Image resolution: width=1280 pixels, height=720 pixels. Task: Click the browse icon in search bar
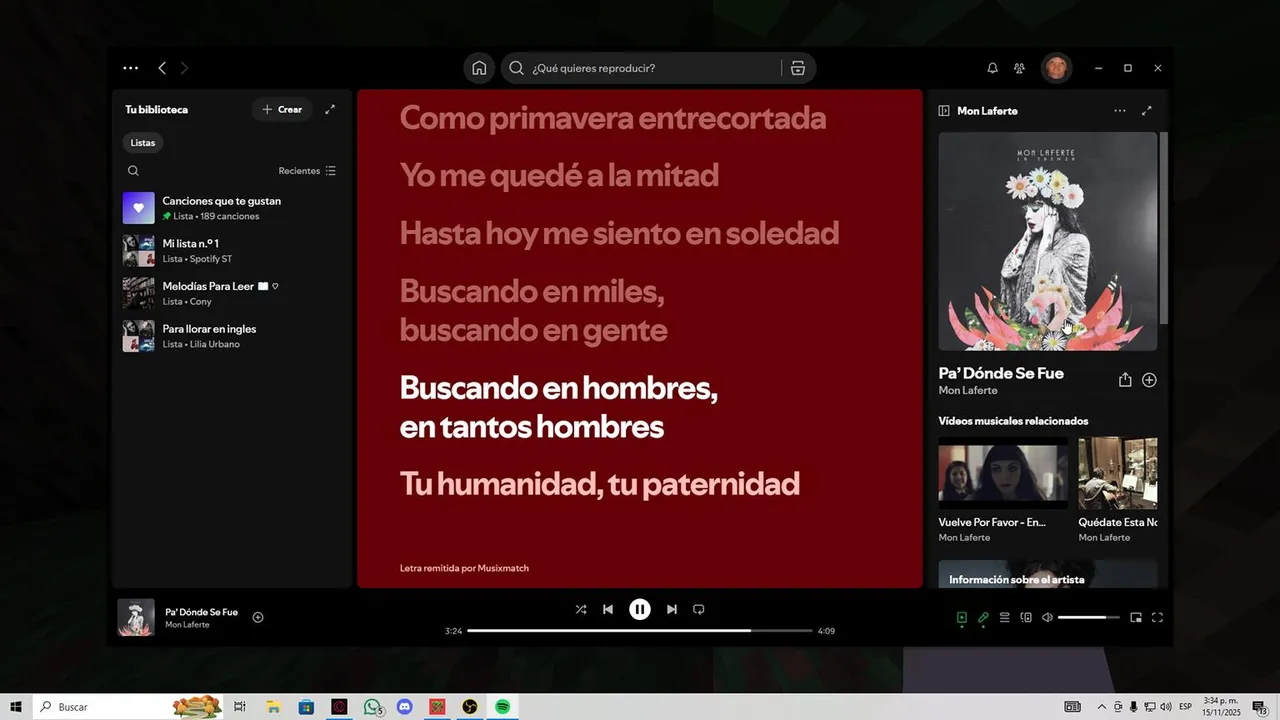pos(797,68)
